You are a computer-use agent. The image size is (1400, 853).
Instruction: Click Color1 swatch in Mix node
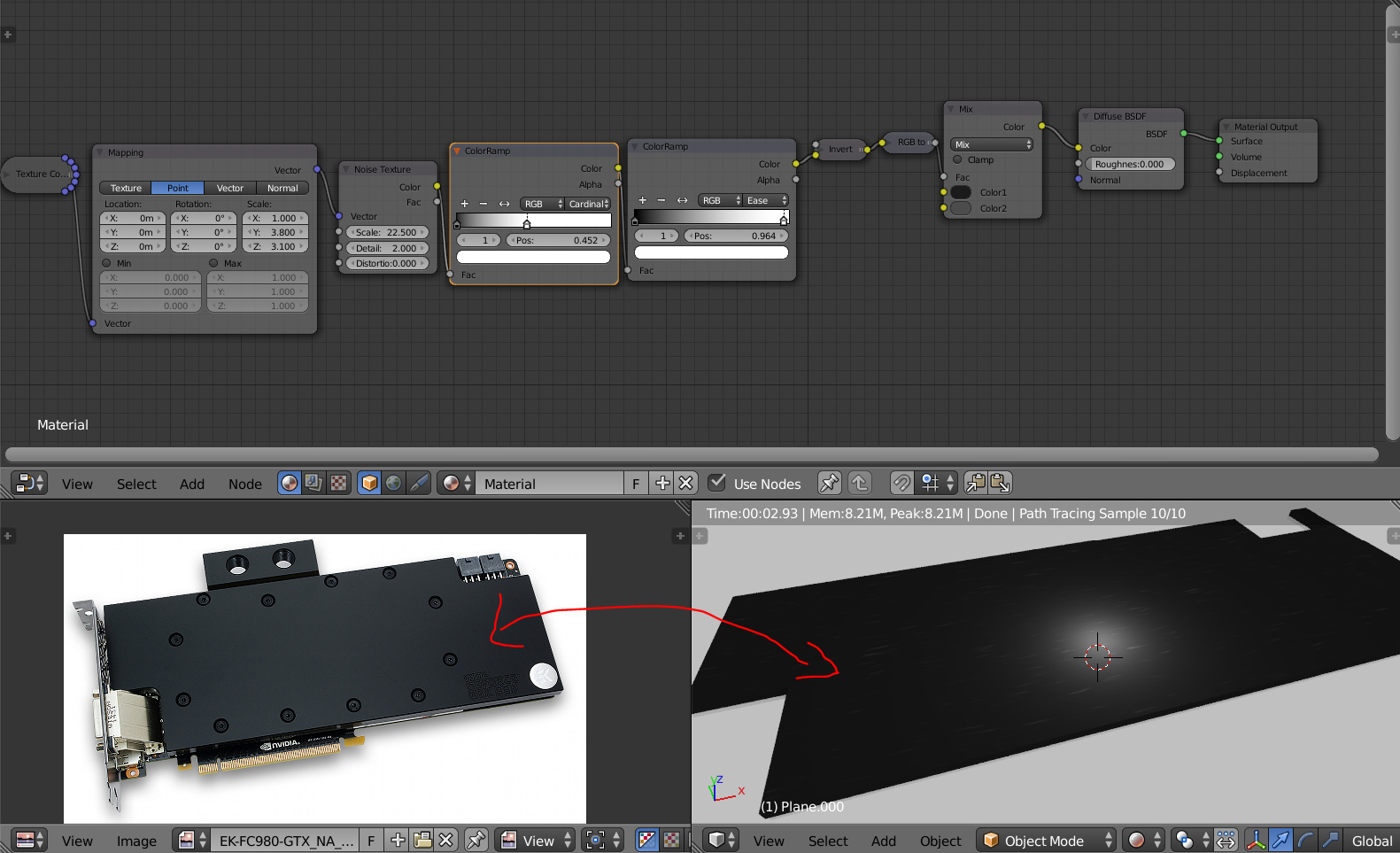[x=961, y=192]
